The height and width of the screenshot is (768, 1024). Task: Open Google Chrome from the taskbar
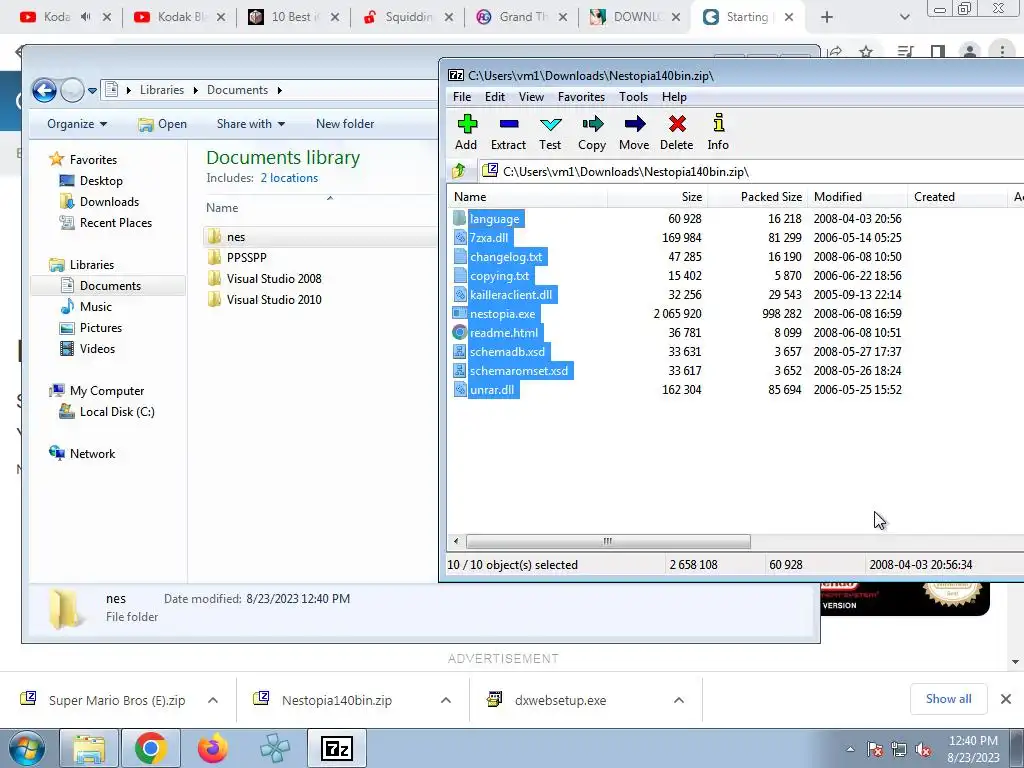coord(151,748)
